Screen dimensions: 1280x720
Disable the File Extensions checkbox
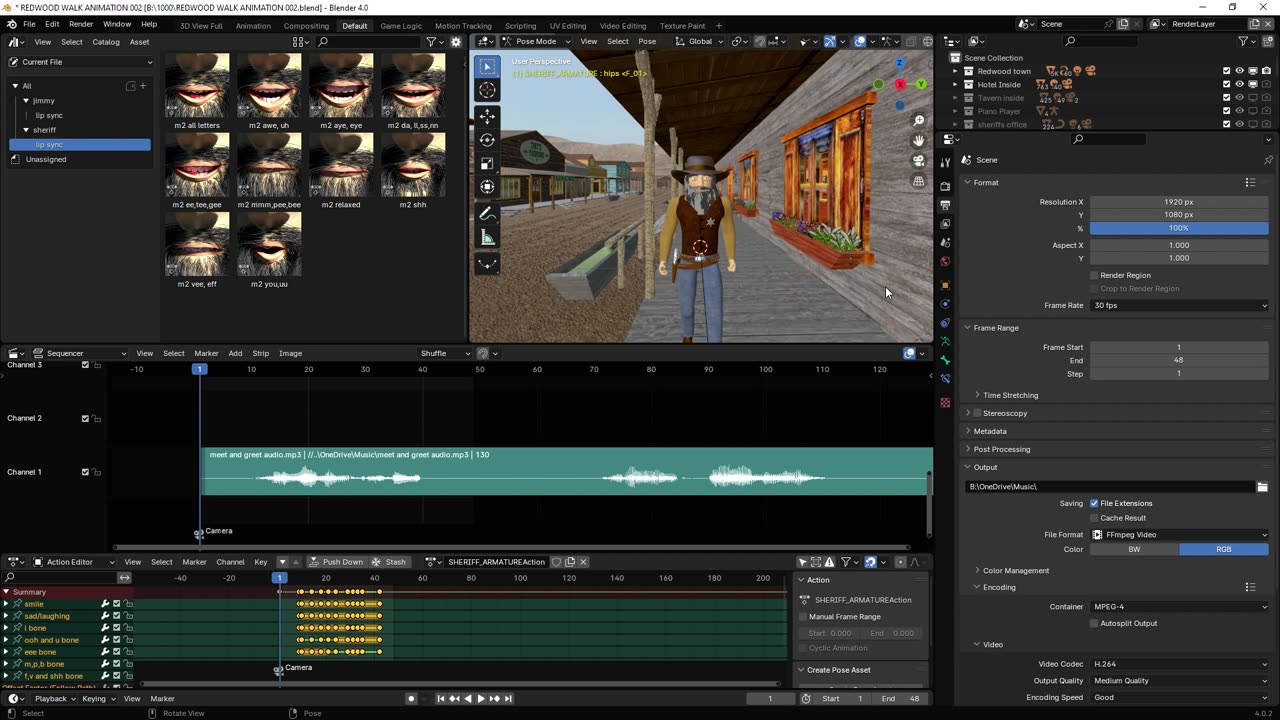coord(1094,503)
